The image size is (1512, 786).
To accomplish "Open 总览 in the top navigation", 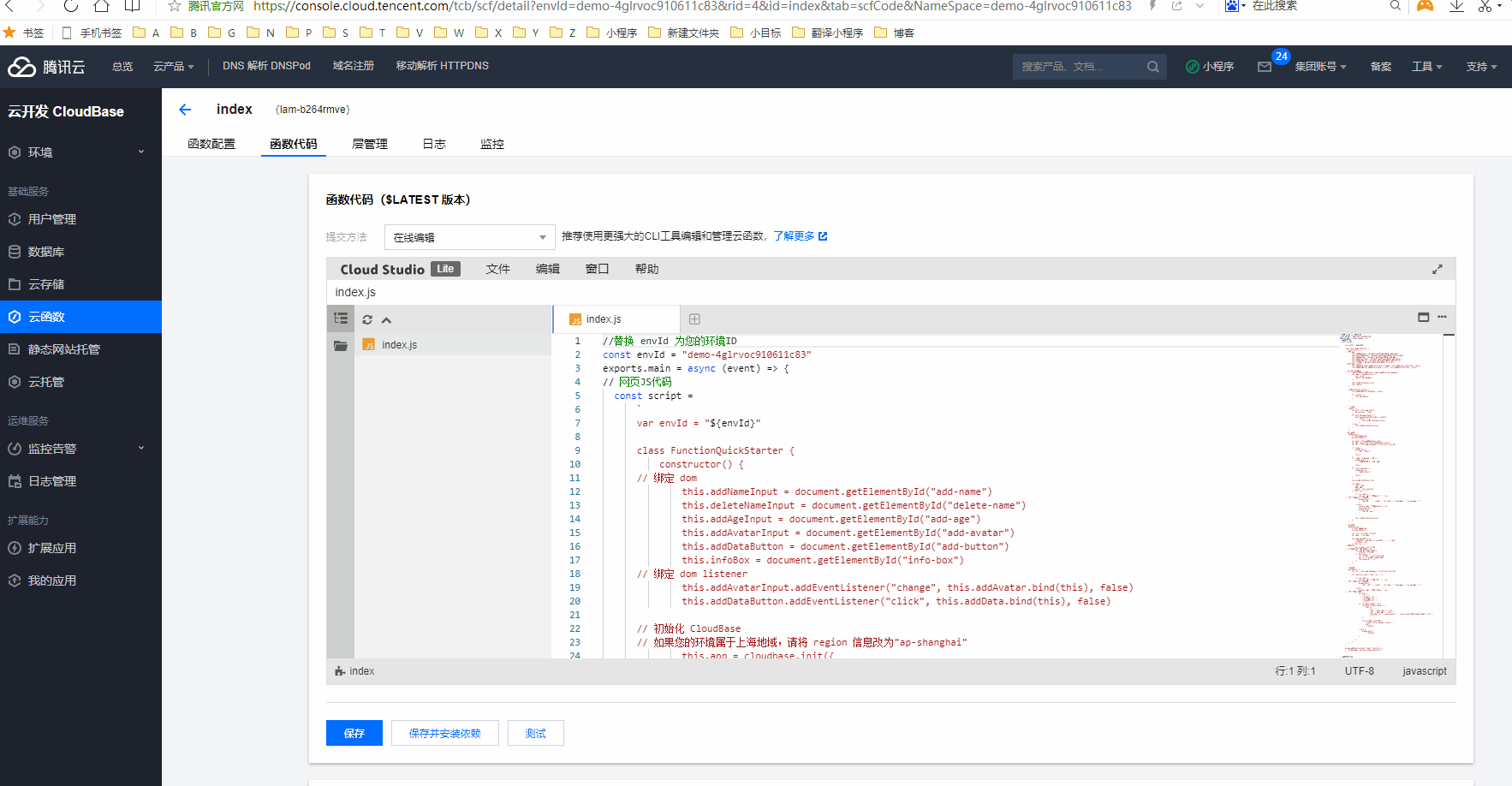I will coord(122,67).
